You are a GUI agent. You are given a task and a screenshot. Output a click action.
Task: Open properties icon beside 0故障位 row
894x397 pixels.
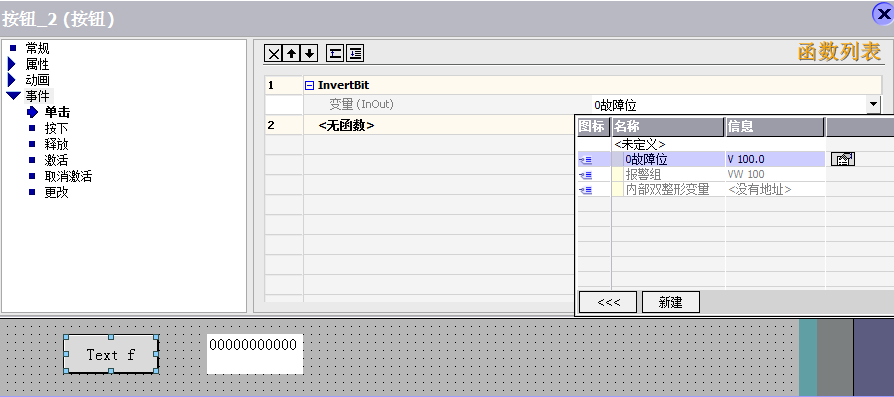point(843,159)
